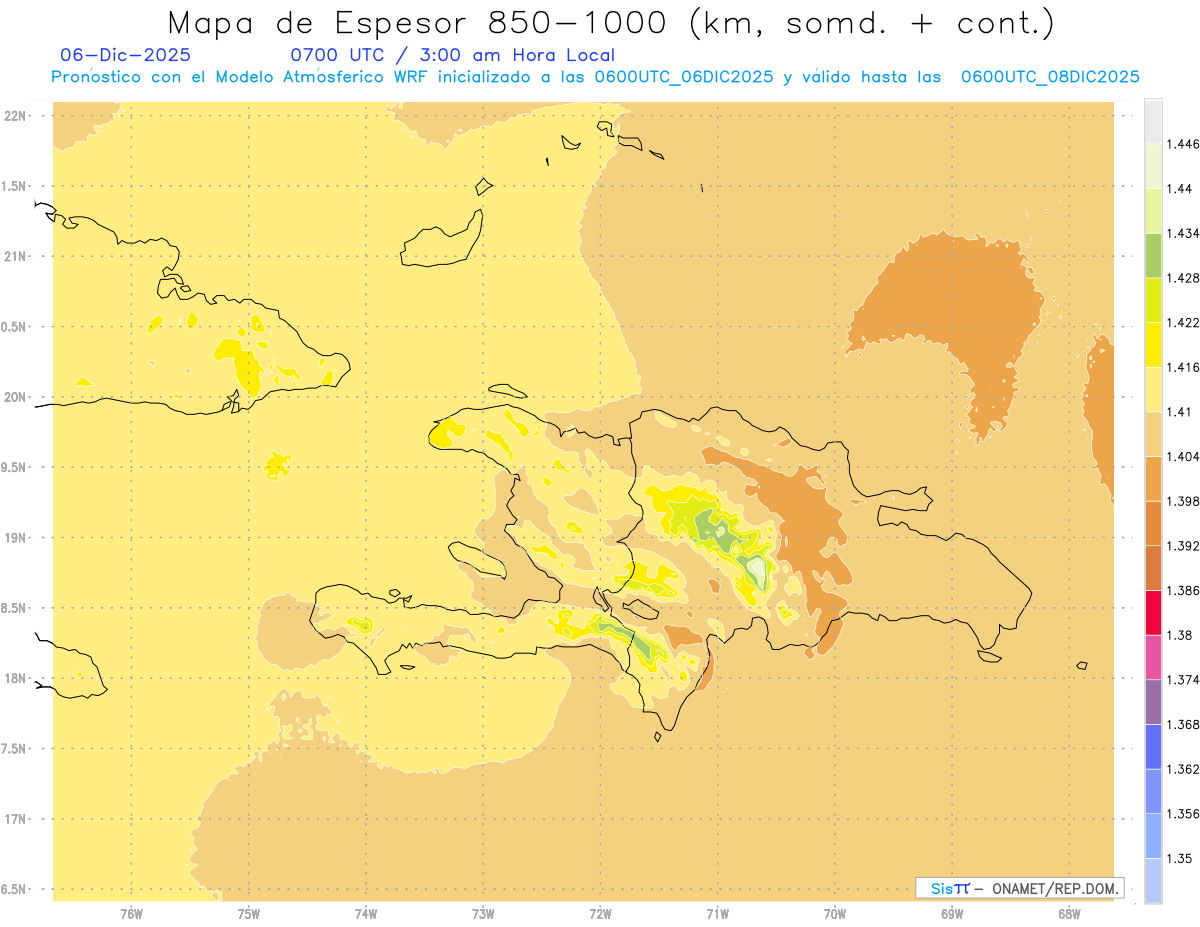The height and width of the screenshot is (927, 1200).
Task: Click the legend value 1.44
Action: pos(1179,189)
